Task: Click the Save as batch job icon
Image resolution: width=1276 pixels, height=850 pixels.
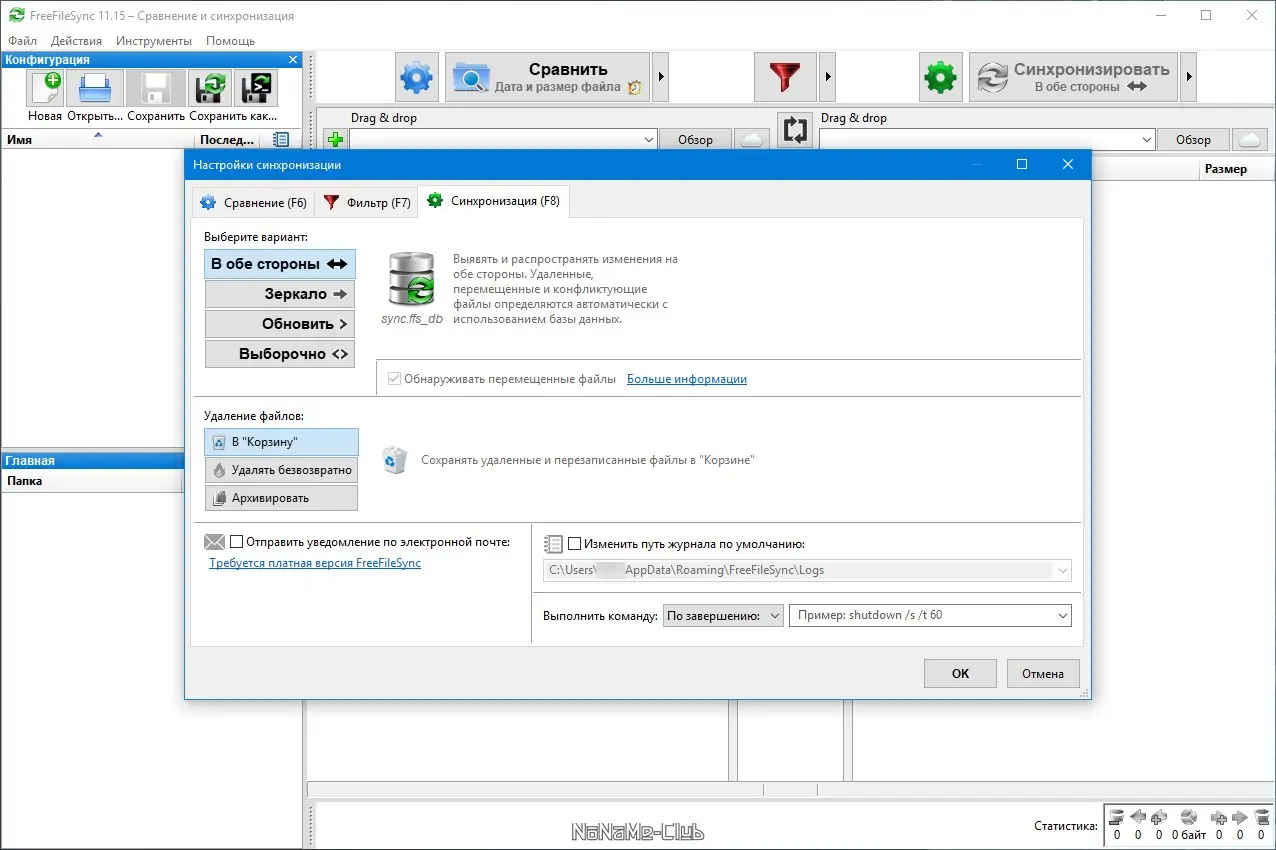Action: [x=256, y=88]
